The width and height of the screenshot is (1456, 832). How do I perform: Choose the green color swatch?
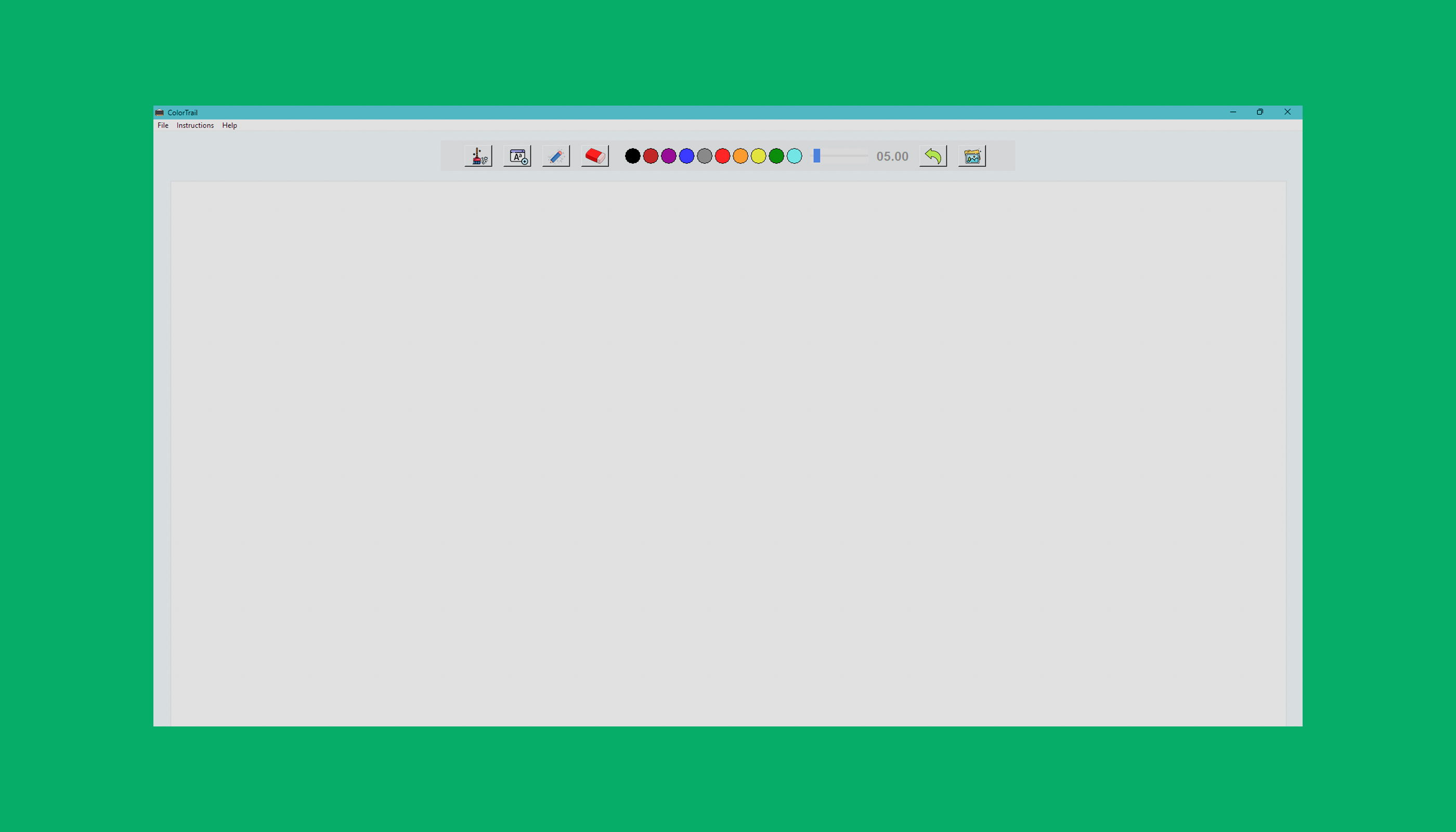[x=776, y=156]
